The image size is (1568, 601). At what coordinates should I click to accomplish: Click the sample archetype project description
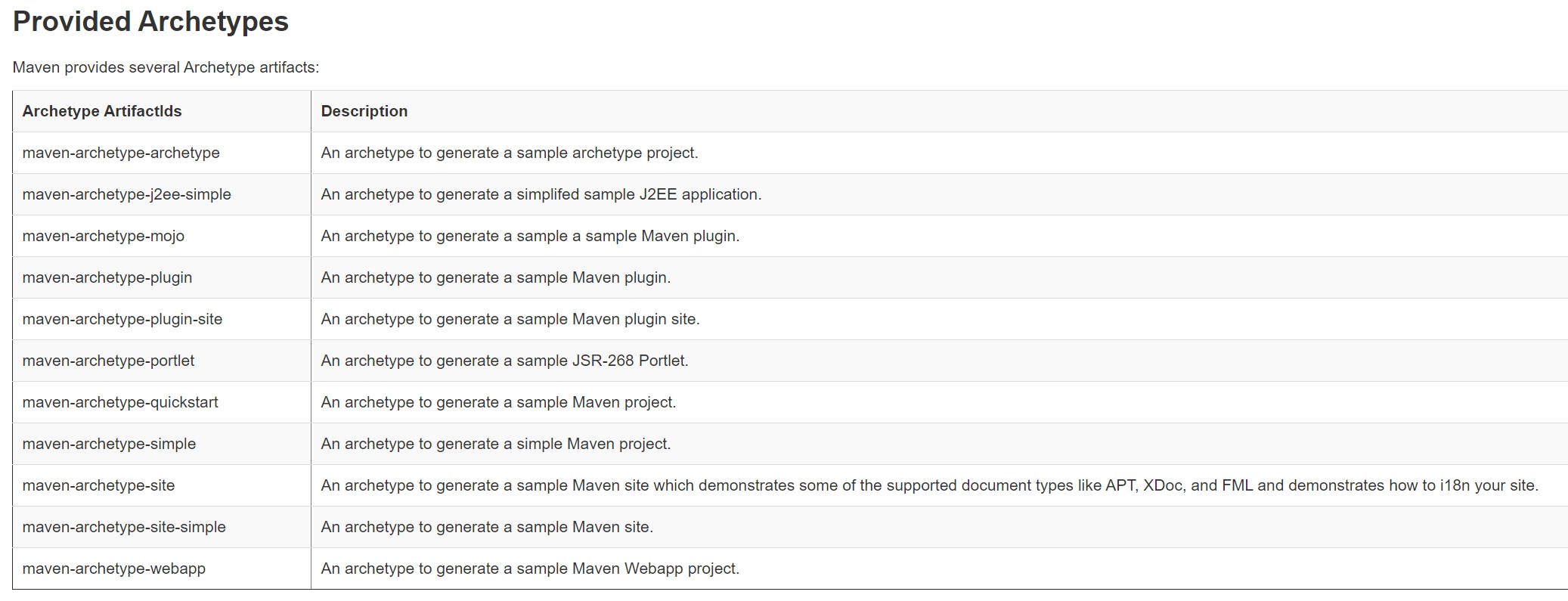click(x=509, y=153)
